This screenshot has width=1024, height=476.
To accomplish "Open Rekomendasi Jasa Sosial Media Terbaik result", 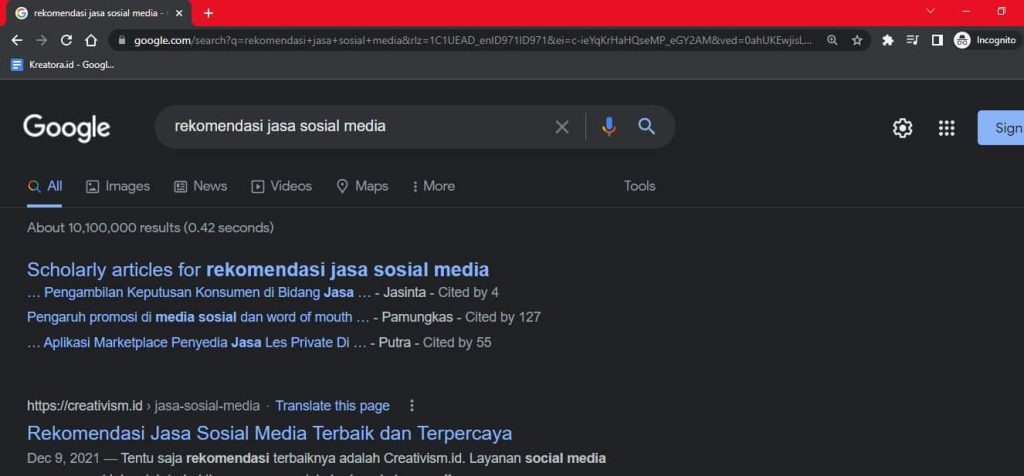I will coord(270,434).
